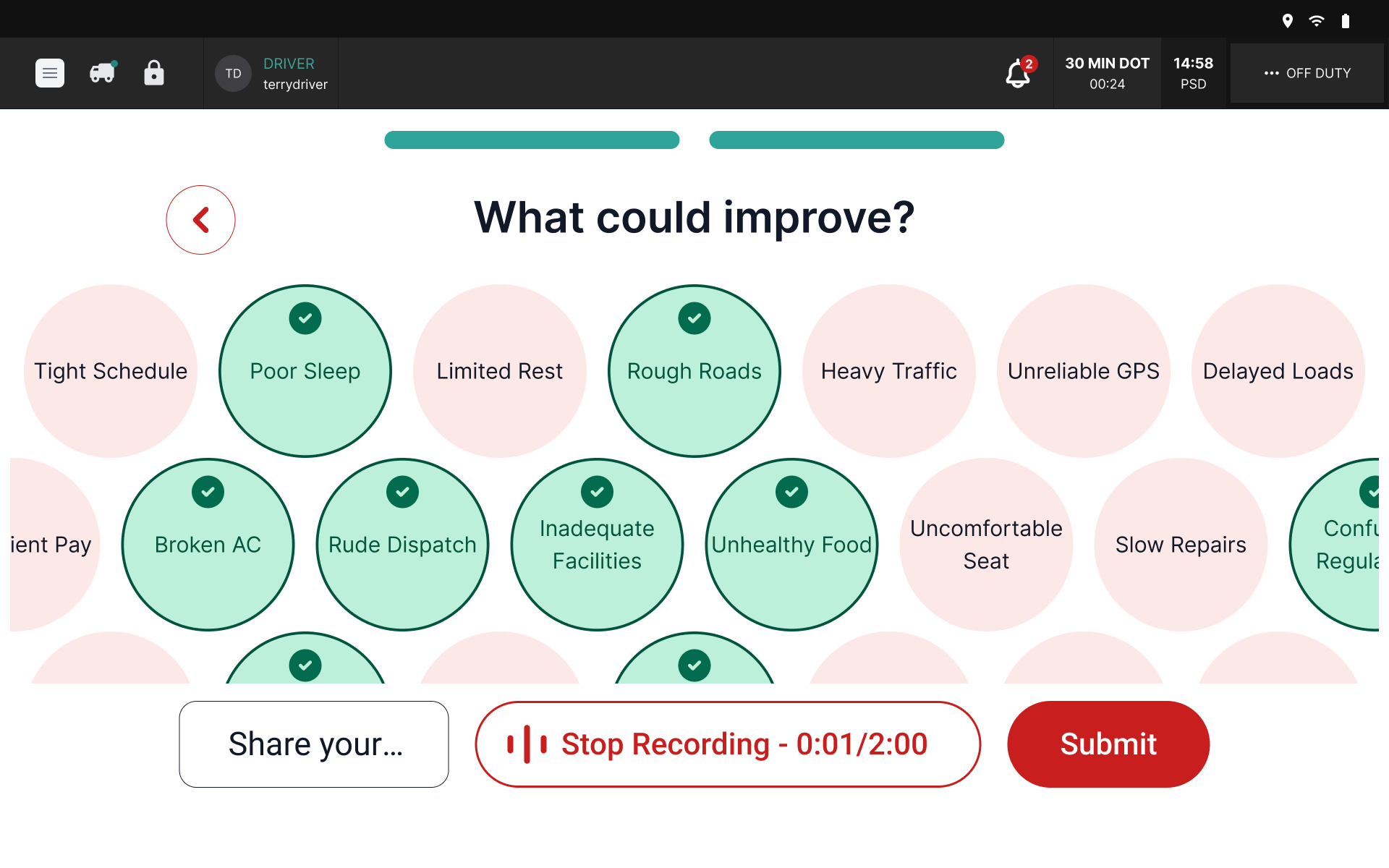Open the OFF DUTY status dropdown
Viewport: 1389px width, 868px height.
coord(1307,73)
